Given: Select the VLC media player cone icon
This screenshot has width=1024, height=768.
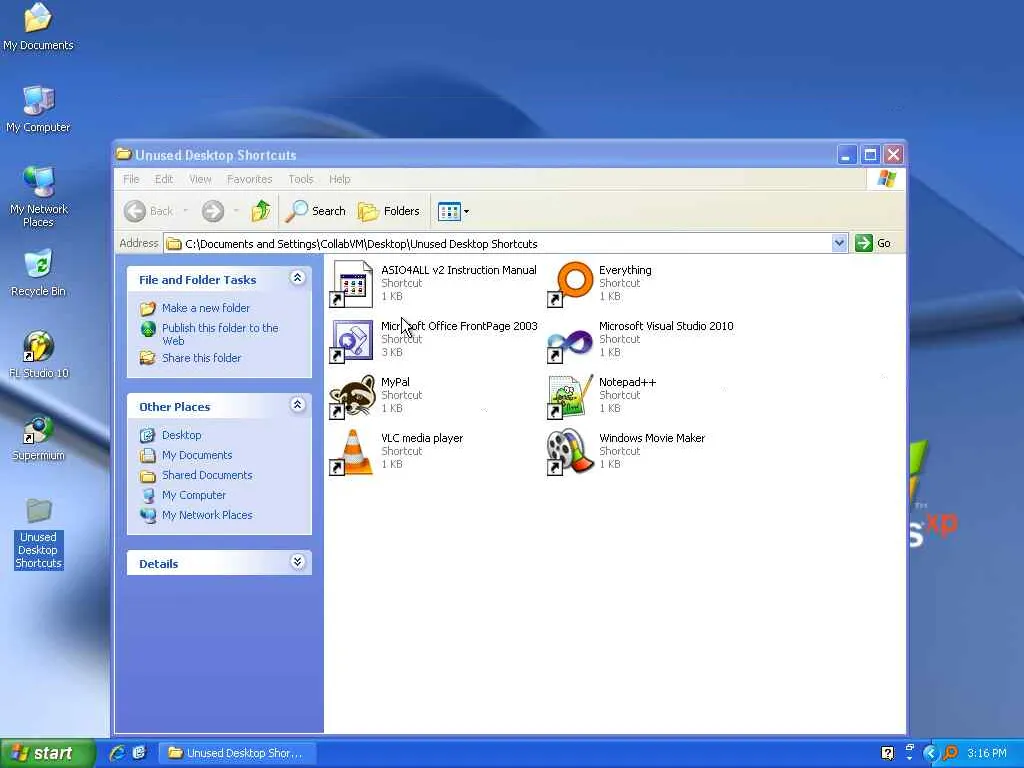Looking at the screenshot, I should (352, 452).
